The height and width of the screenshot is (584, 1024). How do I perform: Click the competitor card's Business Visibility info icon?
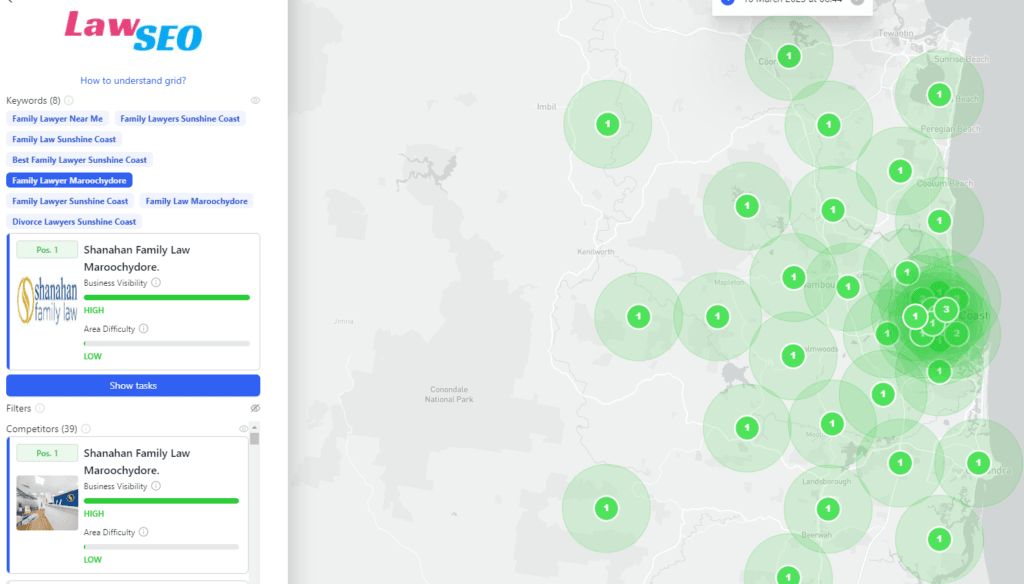156,487
